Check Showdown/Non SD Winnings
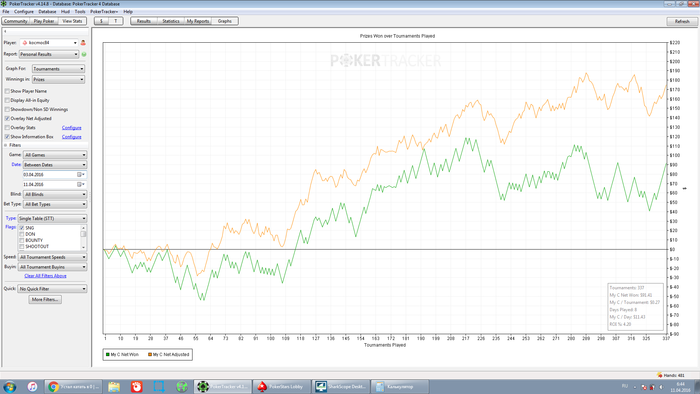This screenshot has height=394, width=700. [x=7, y=109]
